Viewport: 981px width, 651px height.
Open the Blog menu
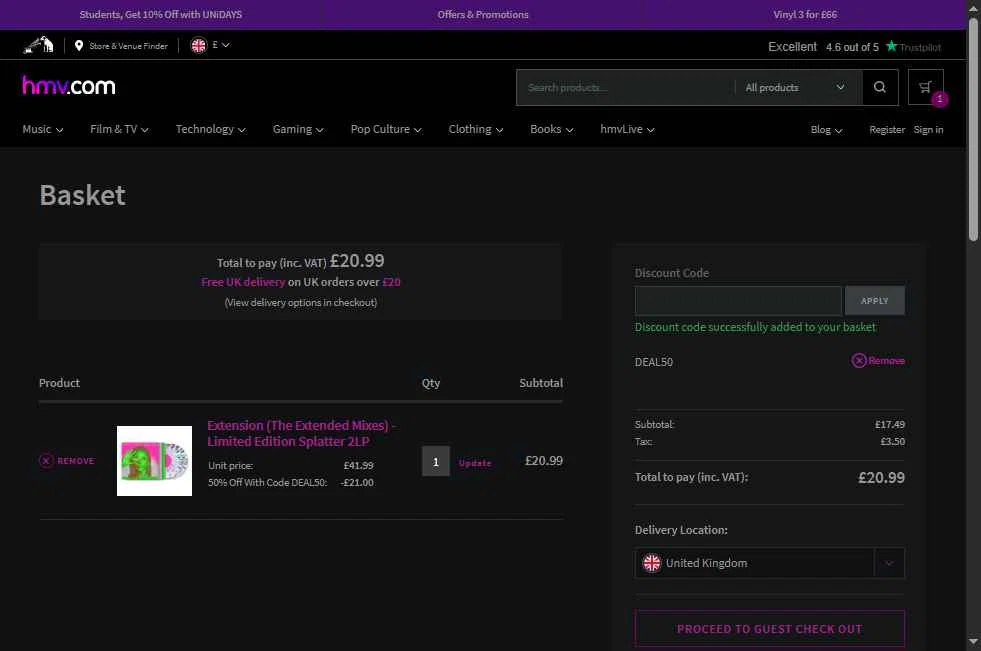(x=826, y=129)
